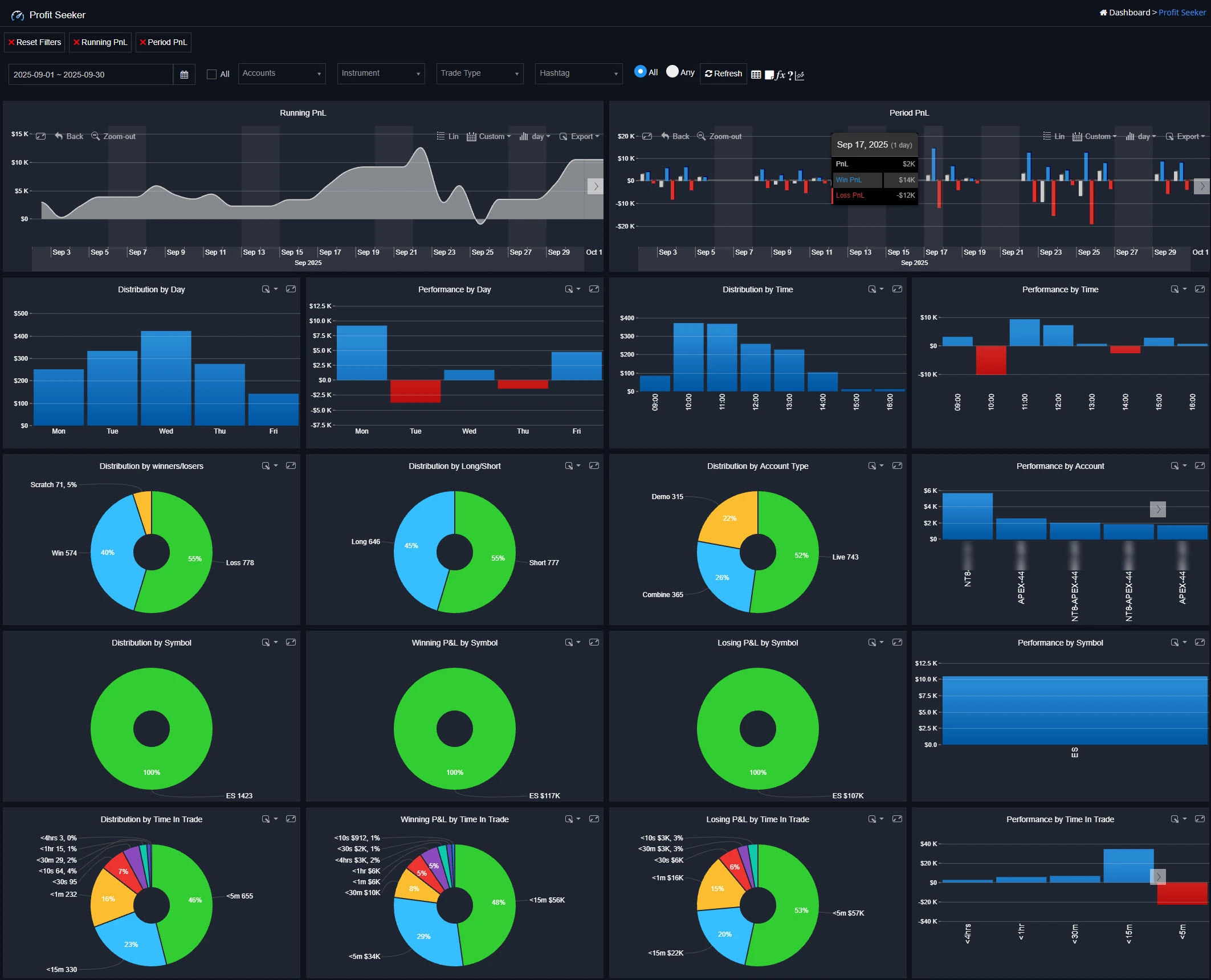Image resolution: width=1211 pixels, height=980 pixels.
Task: Click the sticky note icon
Action: tap(769, 75)
